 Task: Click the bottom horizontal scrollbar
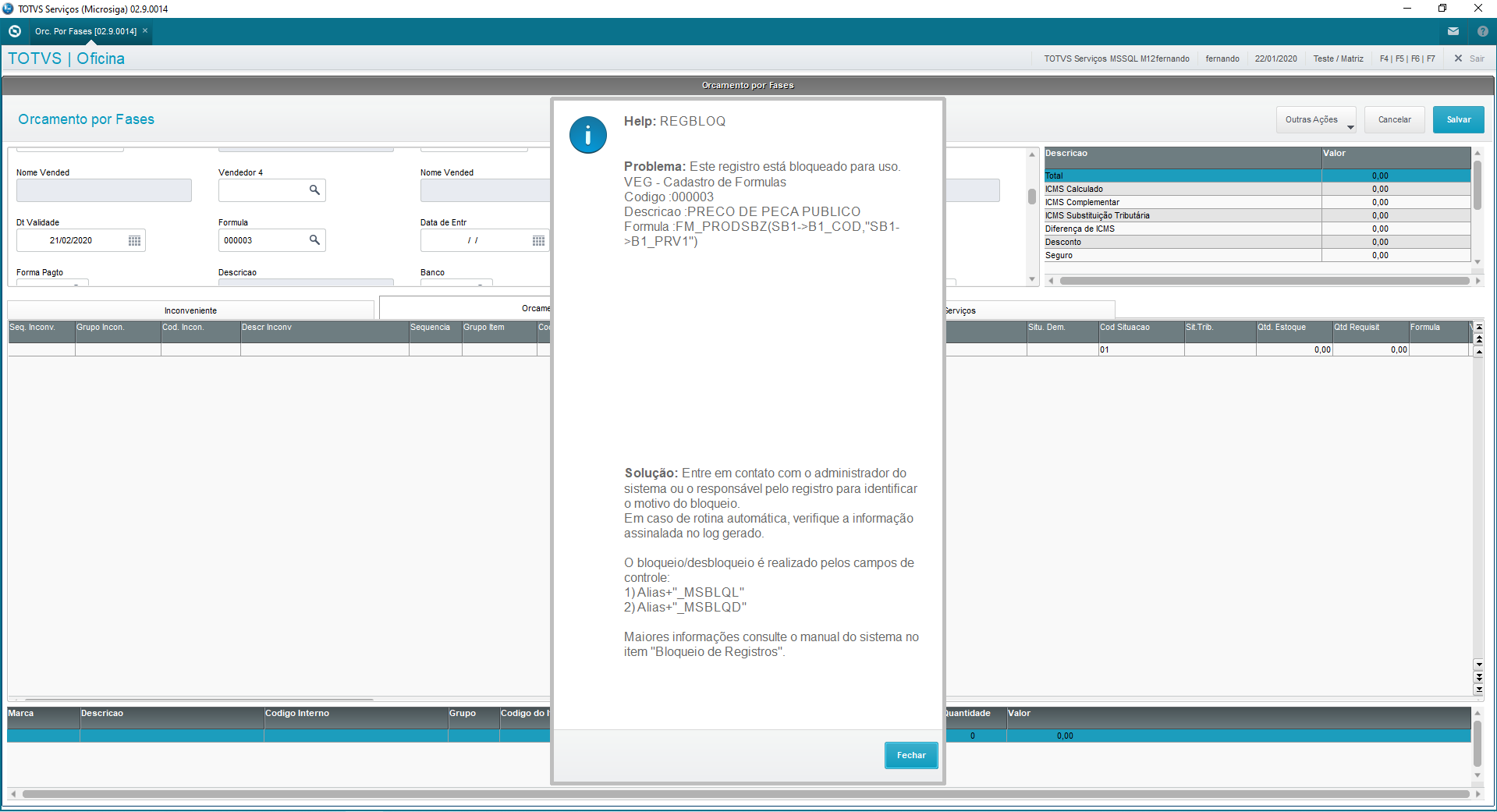[x=746, y=794]
